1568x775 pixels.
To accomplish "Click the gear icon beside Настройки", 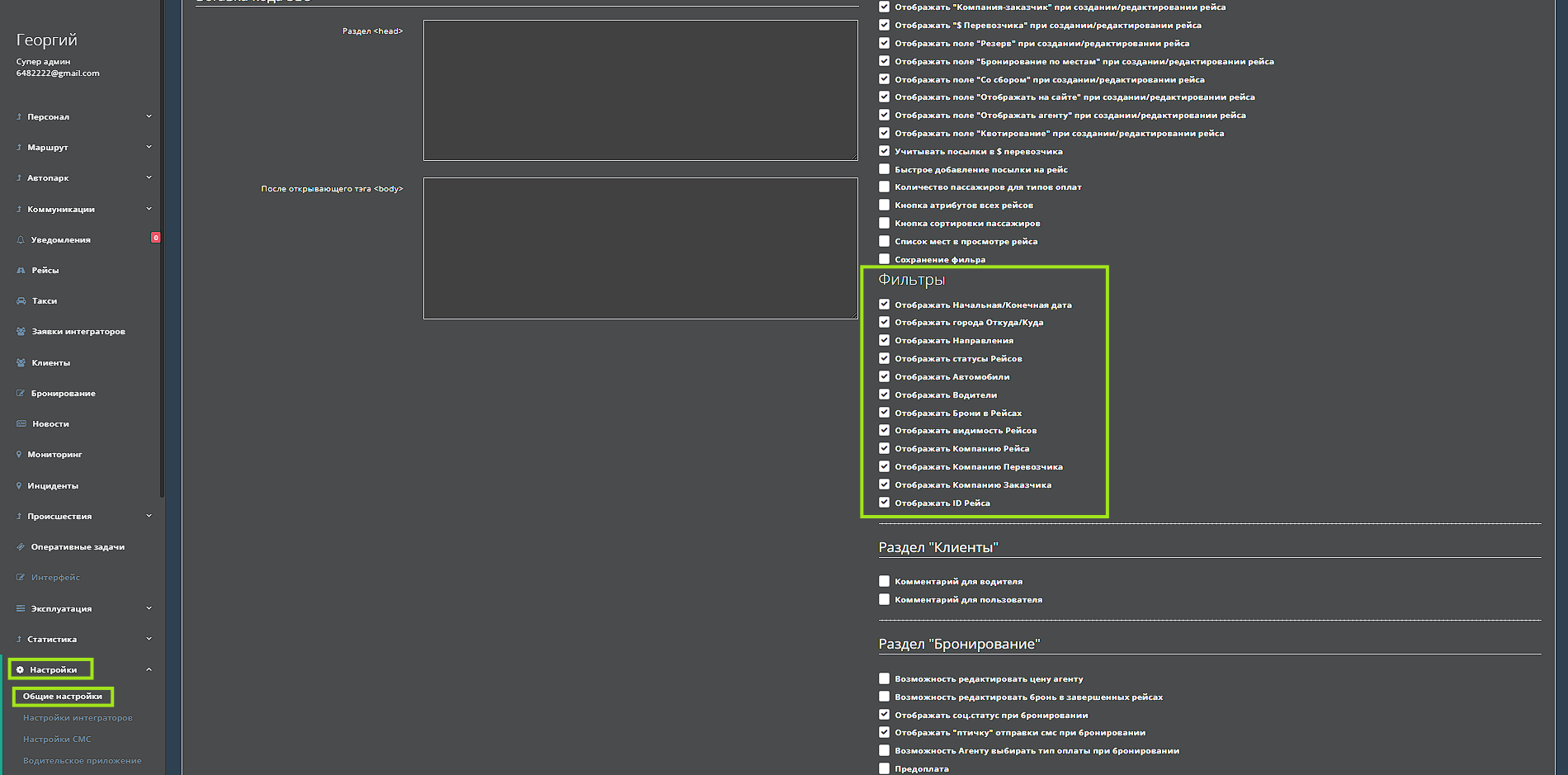I will pos(21,670).
